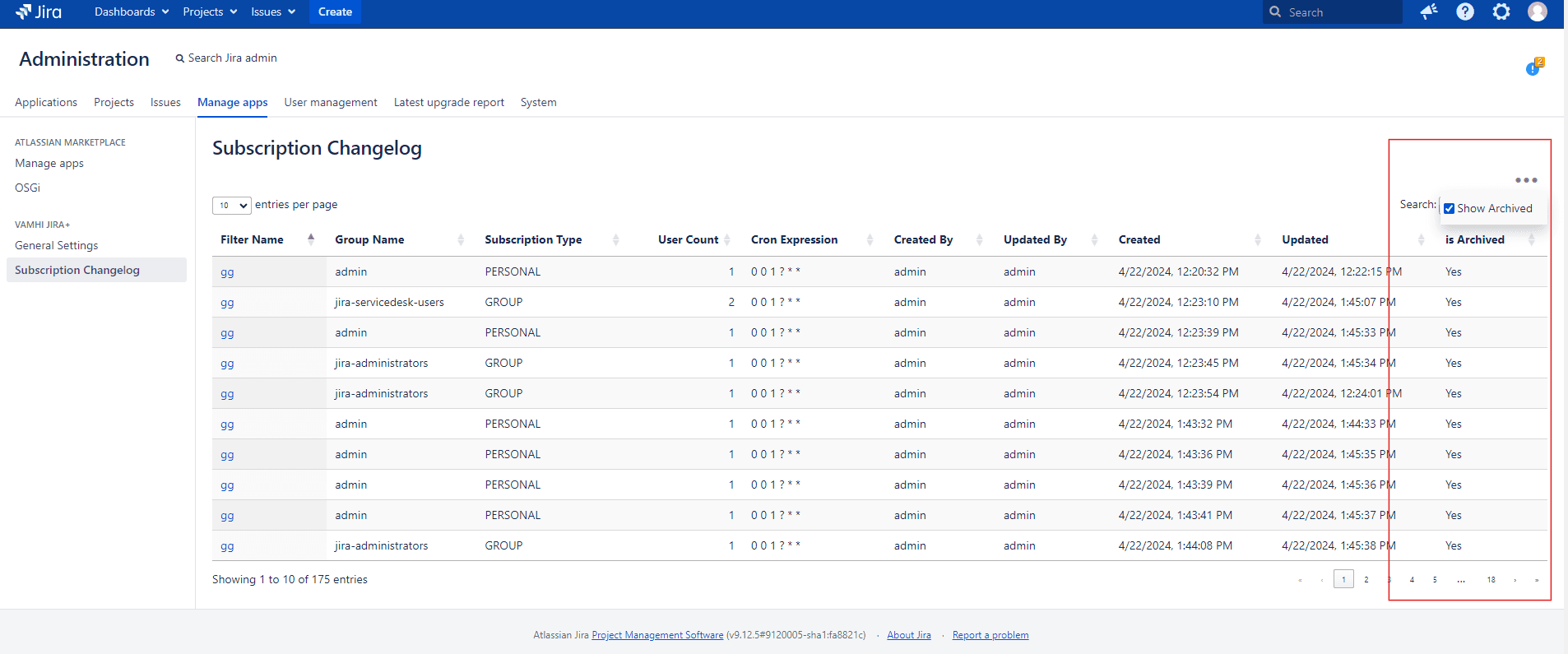Viewport: 1568px width, 654px height.
Task: Expand the Issues dropdown menu
Action: pos(273,12)
